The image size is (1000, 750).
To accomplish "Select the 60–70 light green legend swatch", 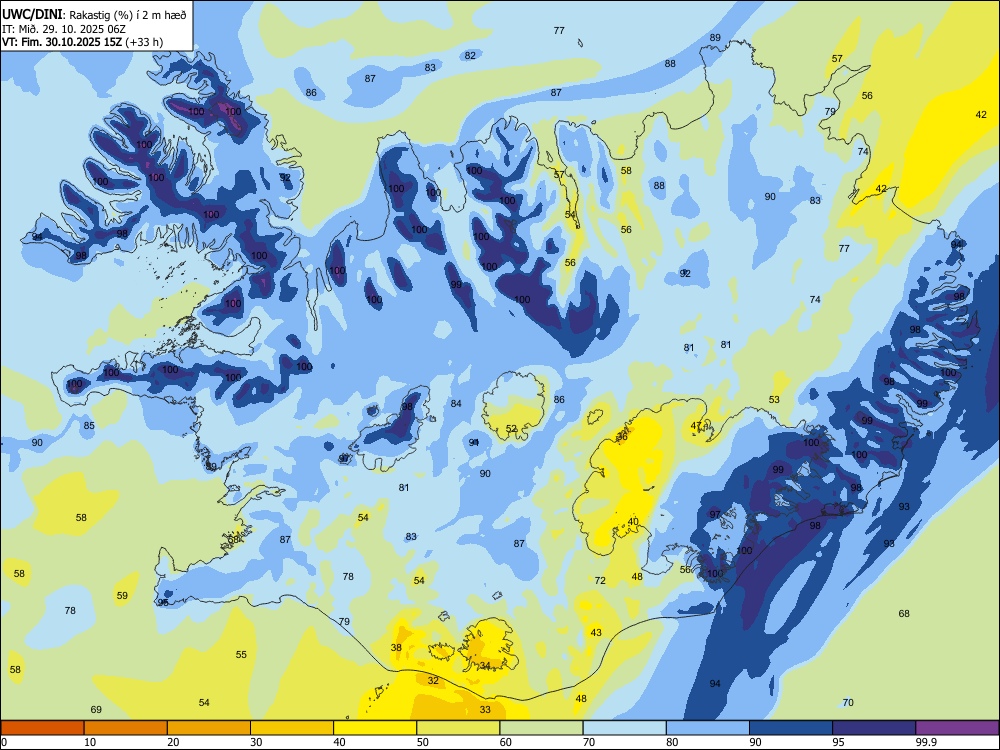I will pyautogui.click(x=541, y=728).
